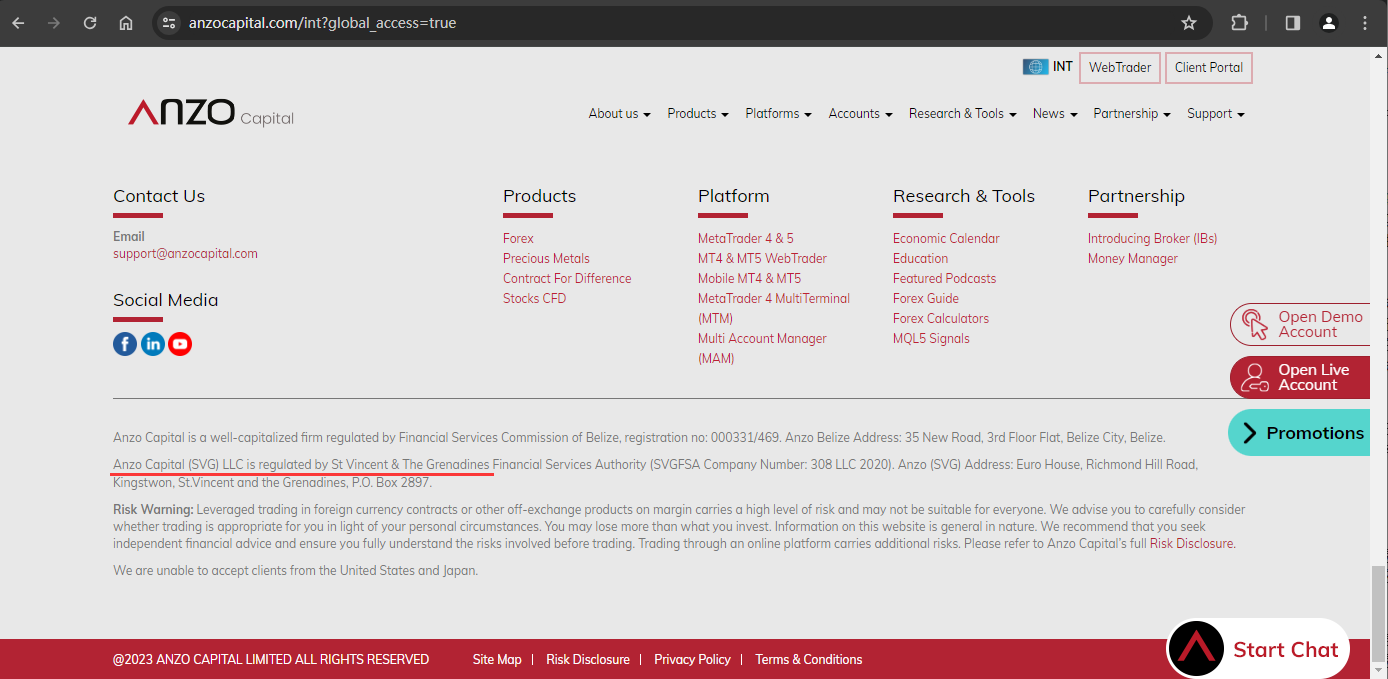Open the YouTube social media icon
Image resolution: width=1388 pixels, height=679 pixels.
click(x=180, y=344)
